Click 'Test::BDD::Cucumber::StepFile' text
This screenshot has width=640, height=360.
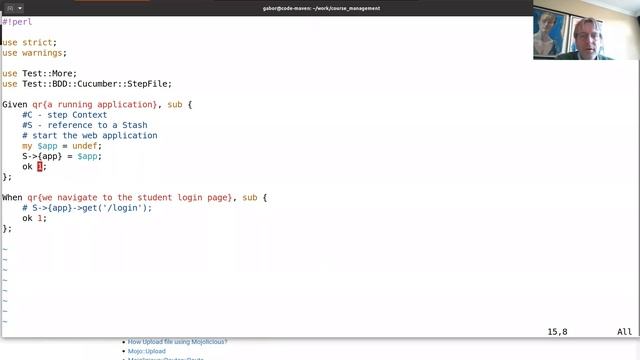tap(95, 84)
